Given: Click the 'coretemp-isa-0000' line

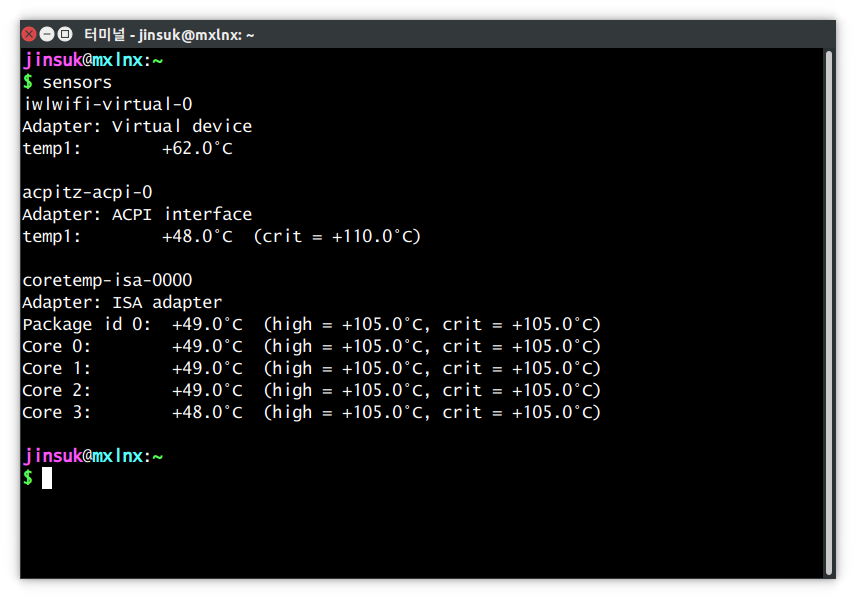Looking at the screenshot, I should click(x=108, y=280).
